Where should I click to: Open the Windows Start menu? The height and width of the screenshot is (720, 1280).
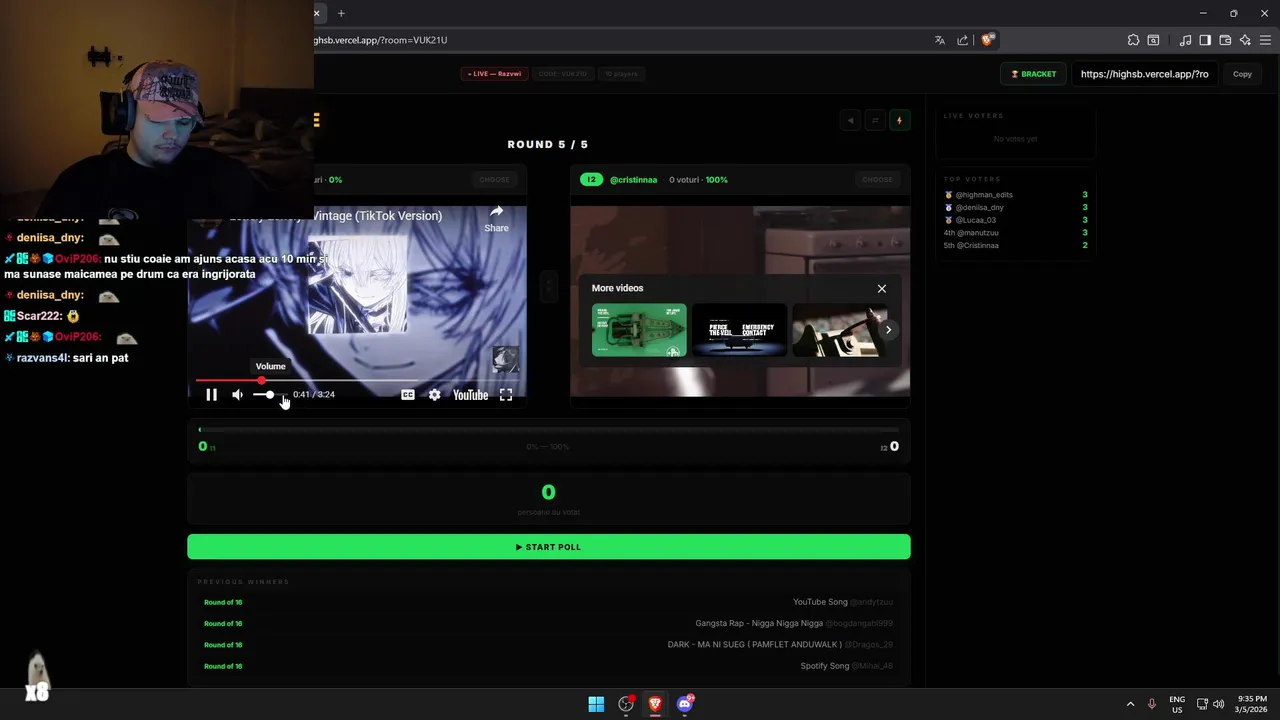pyautogui.click(x=596, y=704)
